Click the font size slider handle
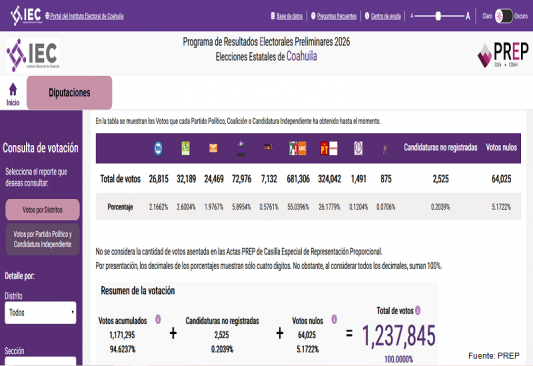Screen dimensions: 533x366 pos(438,16)
